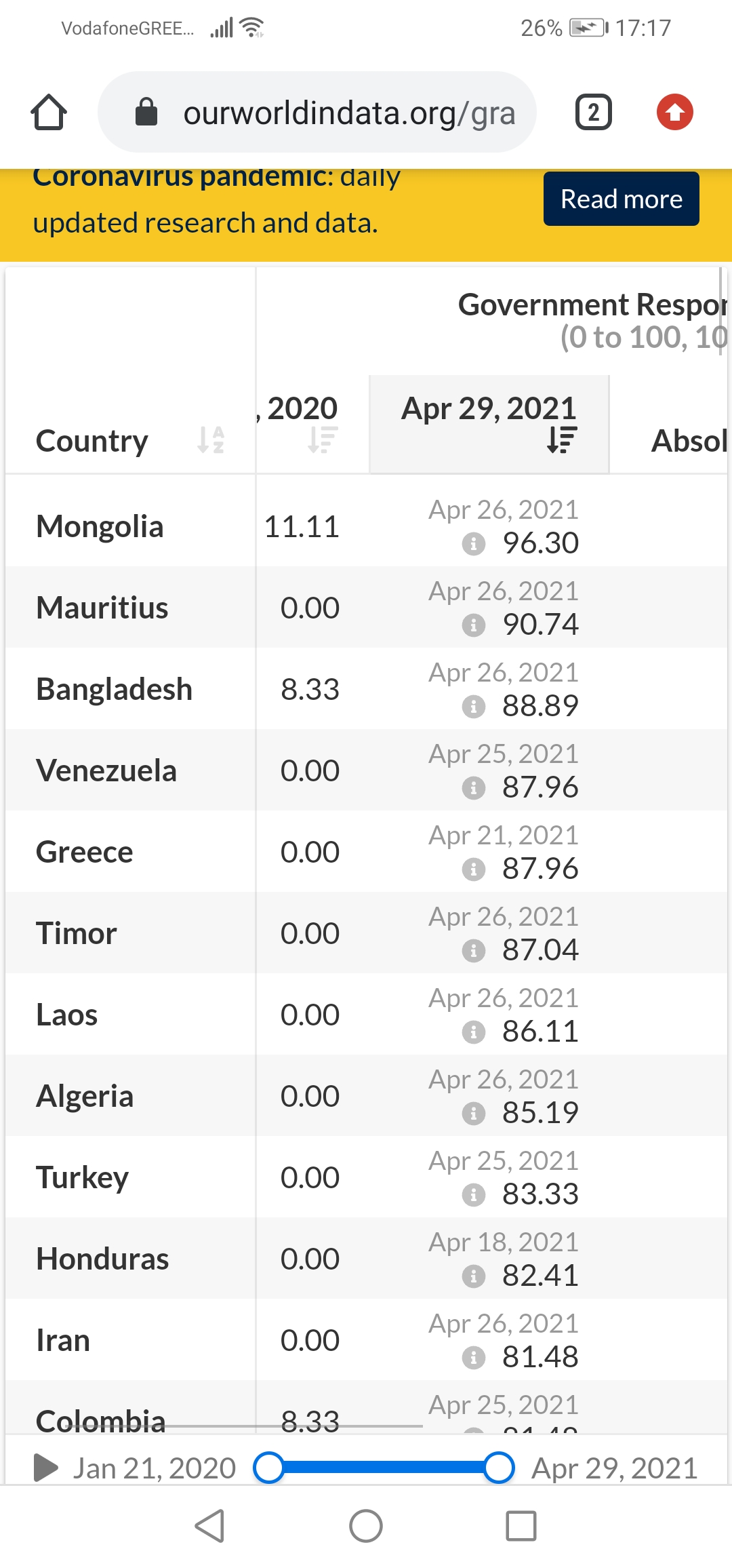Tap the info icon beside Greece's 87.96
Image resolution: width=732 pixels, height=1568 pixels.
474,869
